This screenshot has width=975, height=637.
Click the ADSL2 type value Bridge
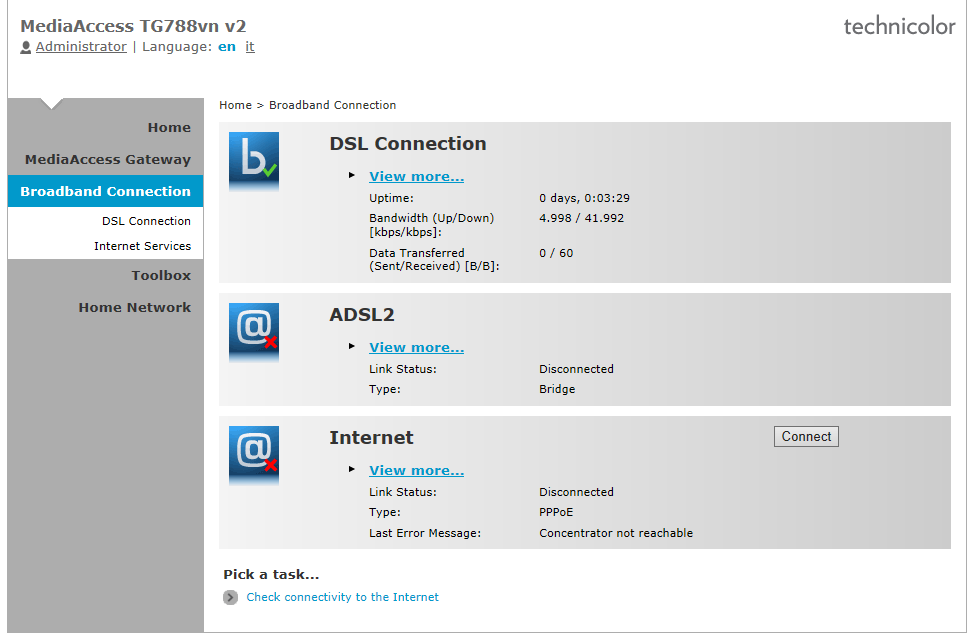tap(557, 389)
